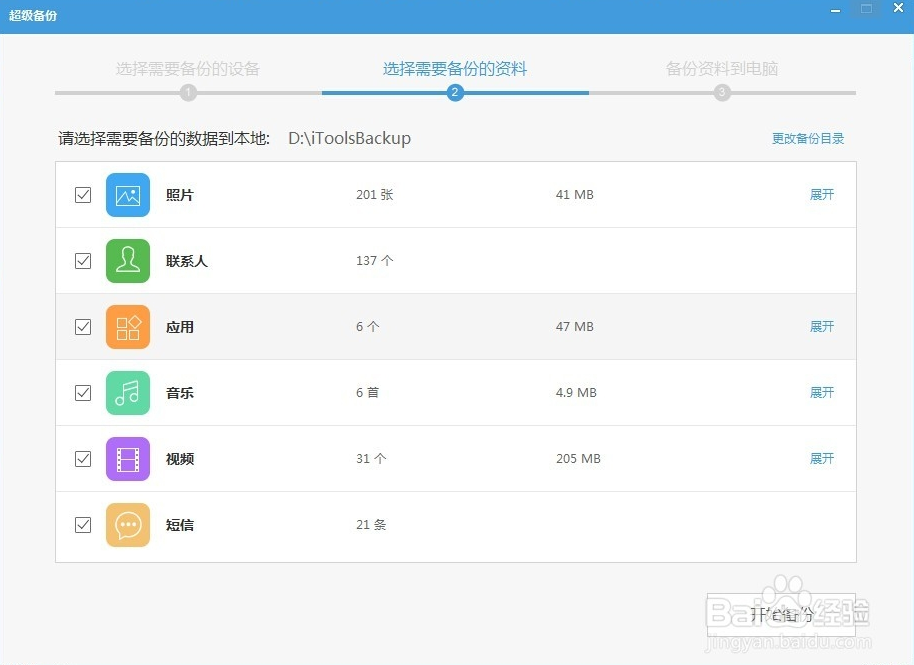Click the green Contacts (联系人) icon
This screenshot has width=914, height=665.
128,261
